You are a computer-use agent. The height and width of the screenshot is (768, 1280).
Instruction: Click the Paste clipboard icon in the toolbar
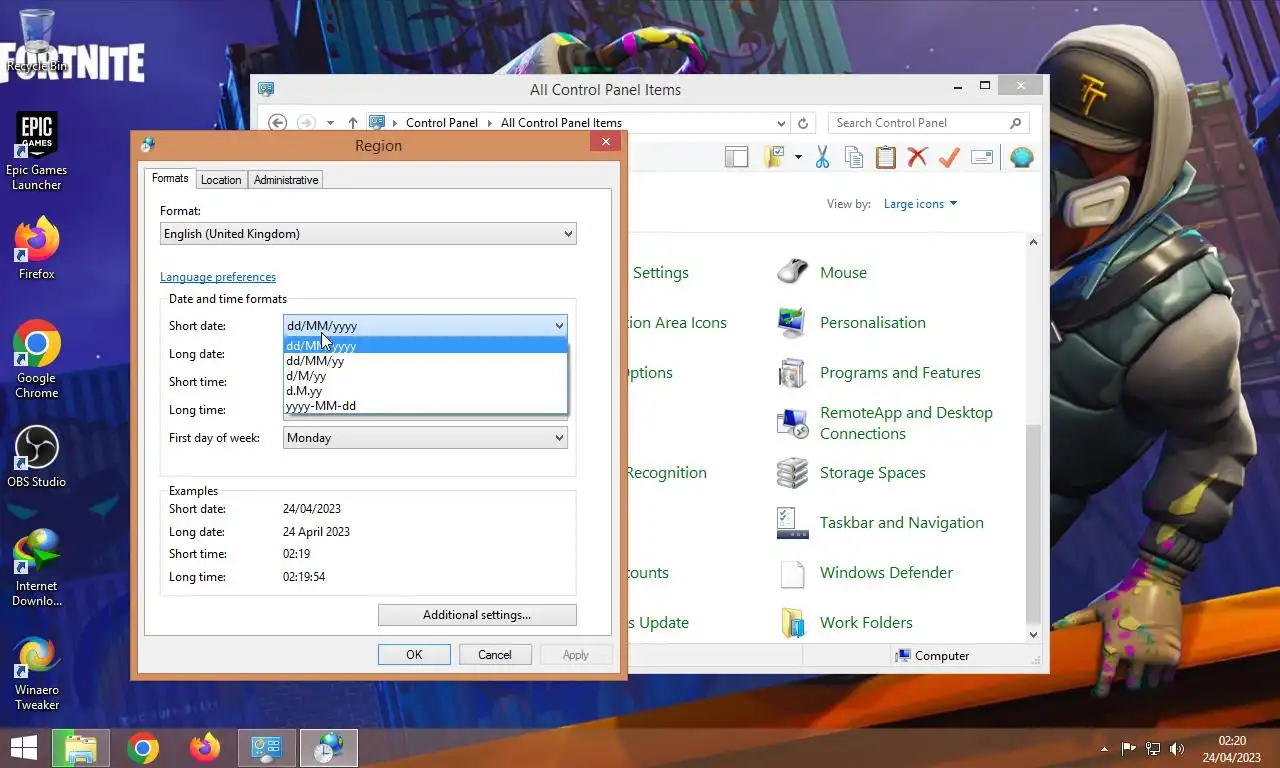(885, 157)
